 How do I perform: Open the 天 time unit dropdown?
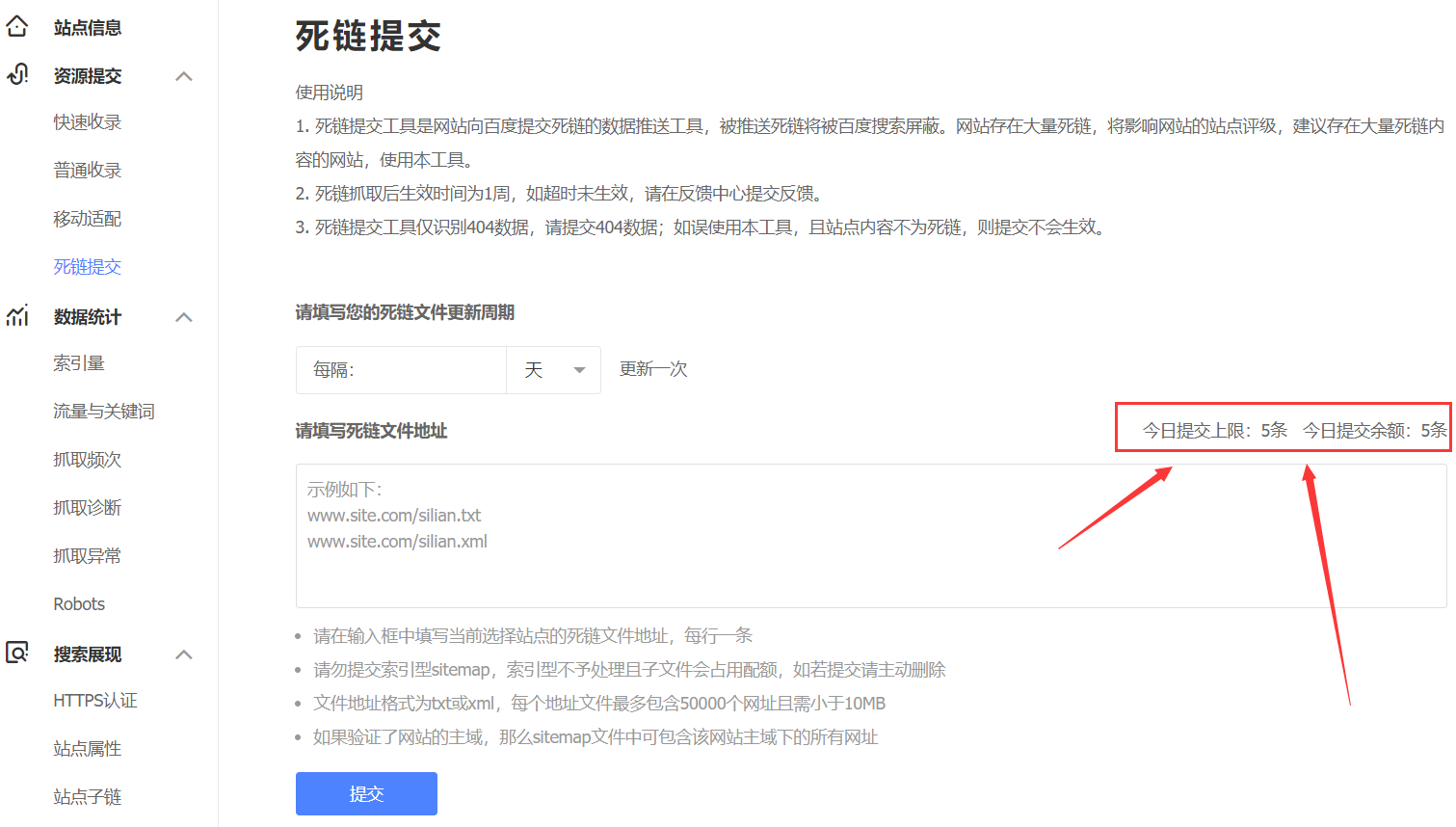click(x=554, y=370)
